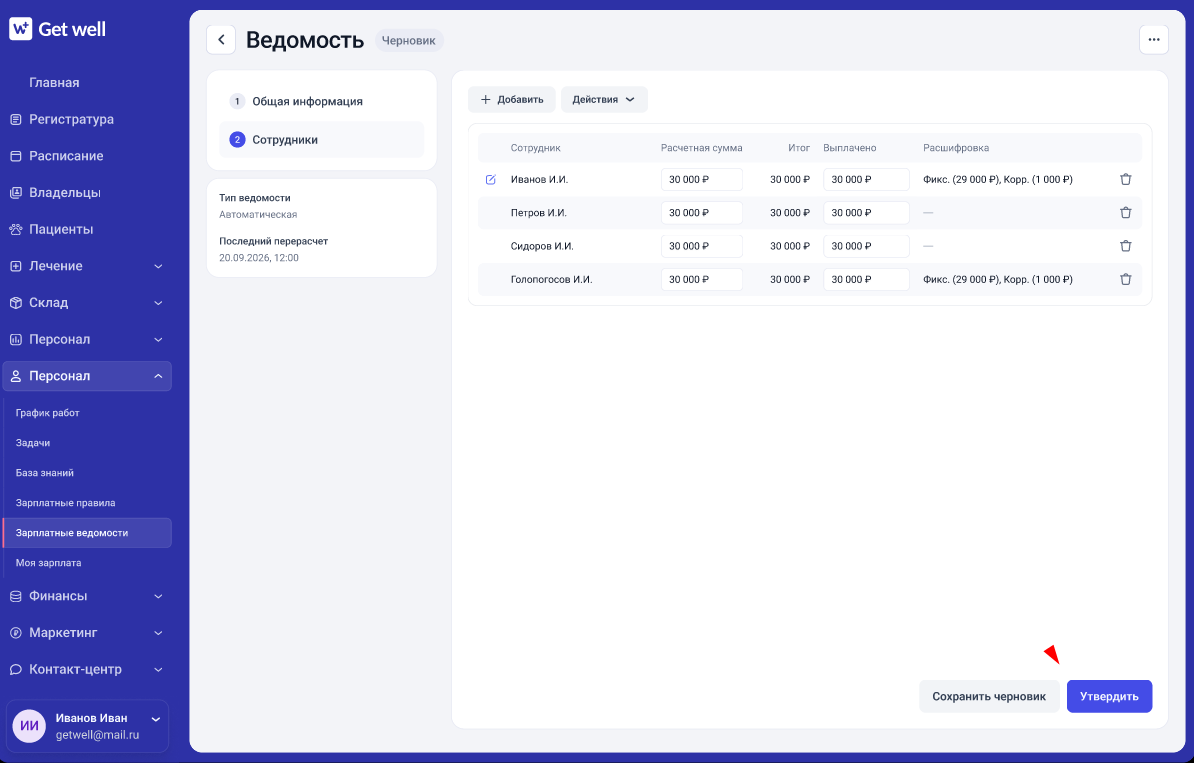Click the Сохранить черновик button
The width and height of the screenshot is (1194, 763).
(988, 697)
